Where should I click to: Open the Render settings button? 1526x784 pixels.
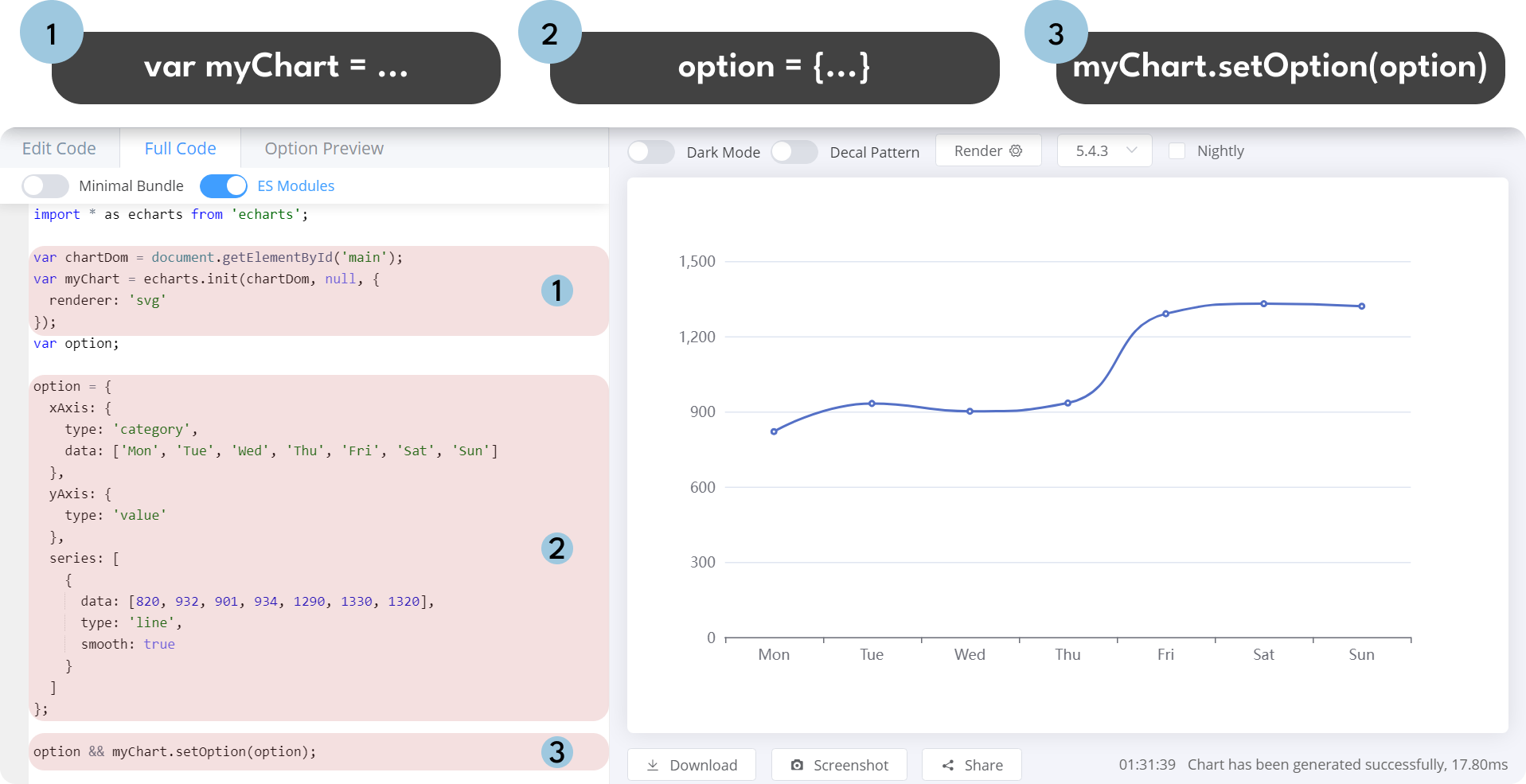pos(988,150)
